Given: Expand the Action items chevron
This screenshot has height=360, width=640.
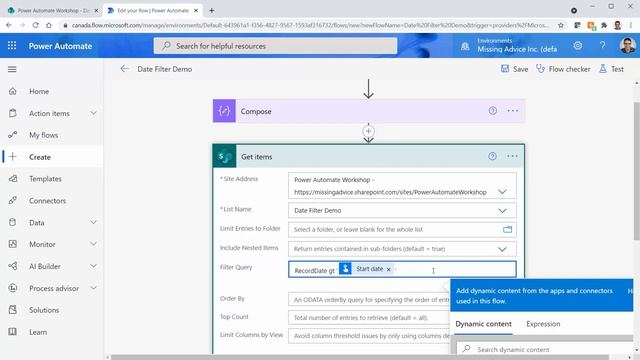Looking at the screenshot, I should point(93,113).
